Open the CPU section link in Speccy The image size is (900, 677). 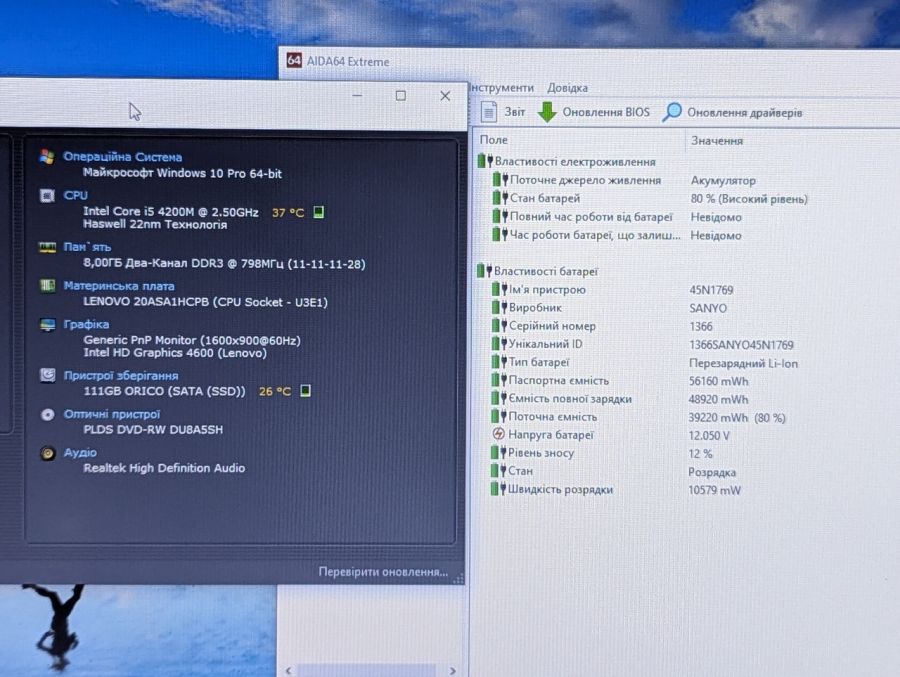[x=75, y=195]
